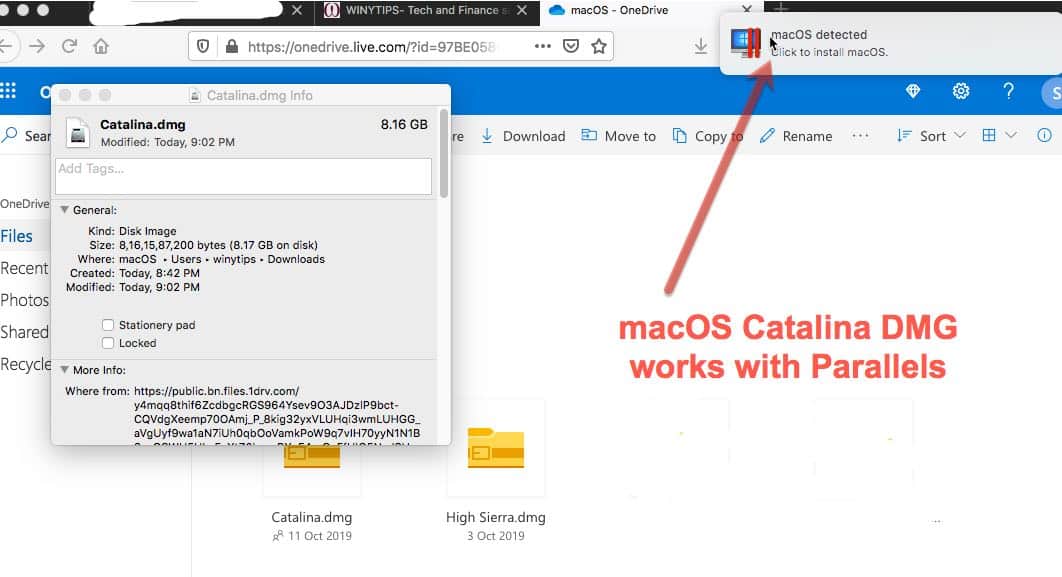Open more commands ellipsis in toolbar

(860, 135)
